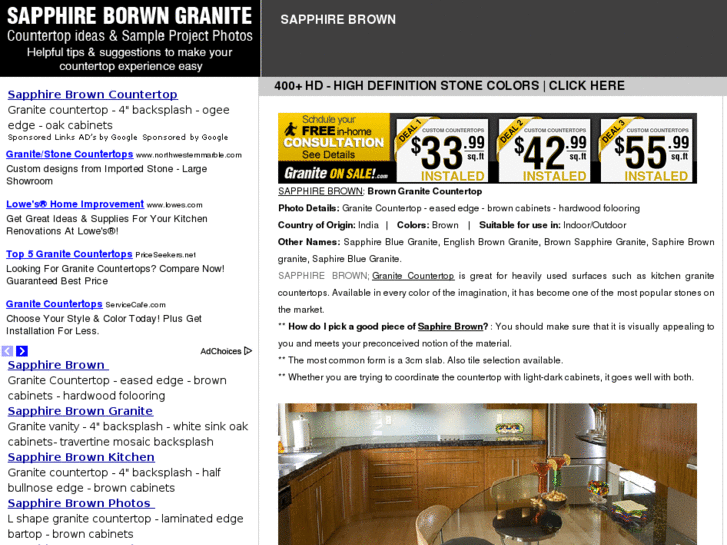Open the kitchen countertop photo
The image size is (727, 545).
[487, 474]
